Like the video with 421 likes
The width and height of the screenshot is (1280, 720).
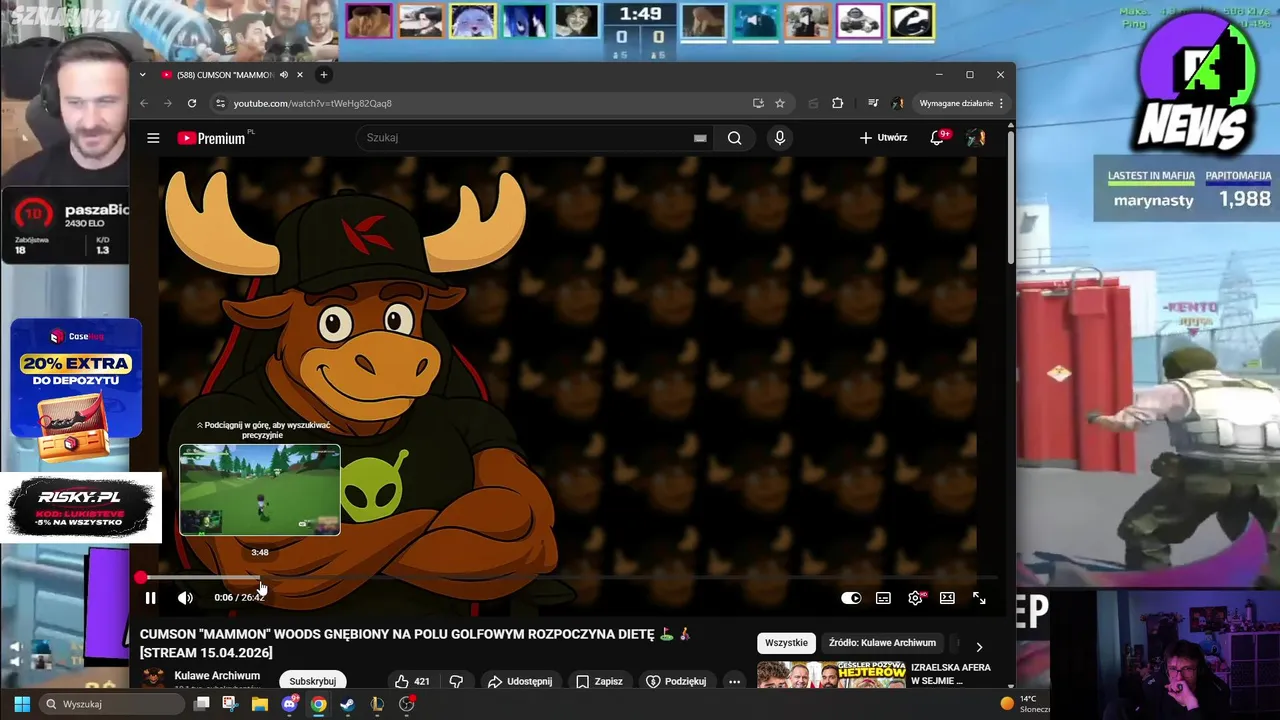(411, 681)
